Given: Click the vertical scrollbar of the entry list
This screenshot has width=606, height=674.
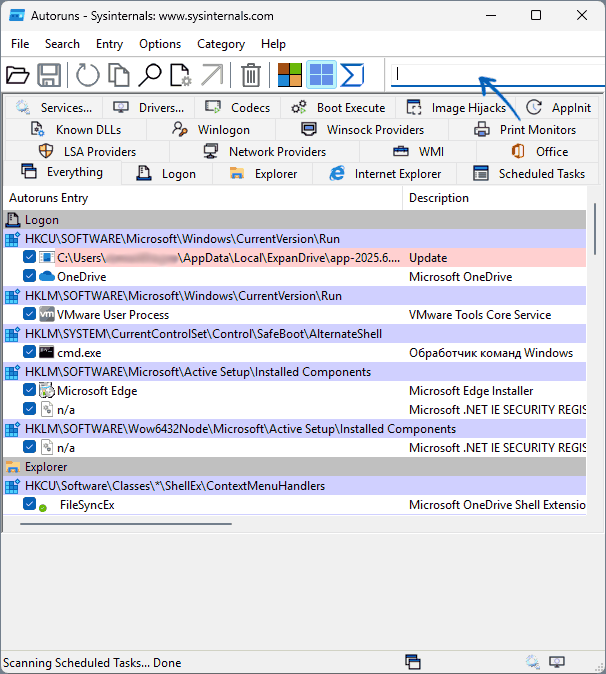Looking at the screenshot, I should click(x=595, y=229).
